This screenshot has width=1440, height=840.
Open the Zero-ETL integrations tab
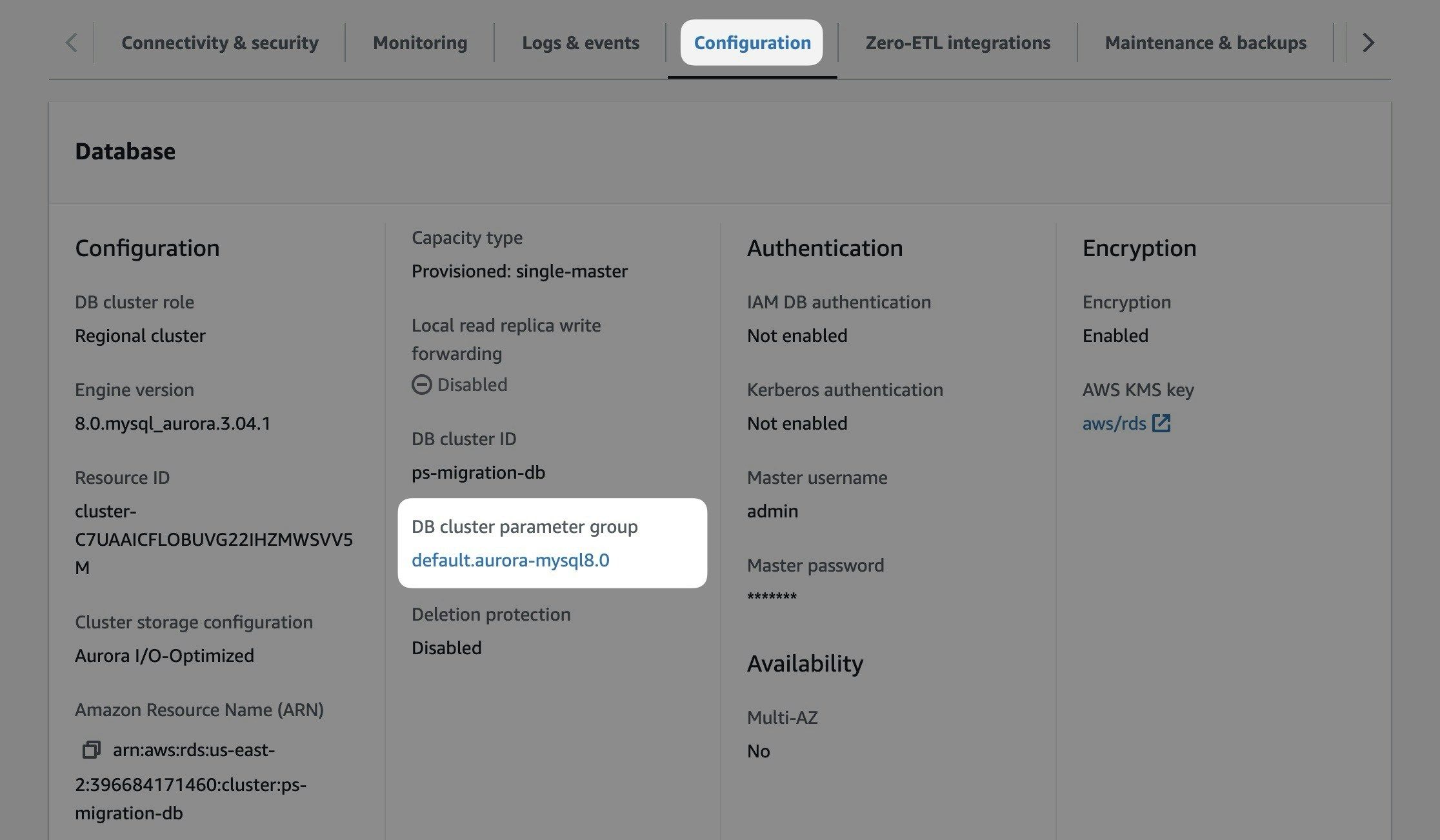pyautogui.click(x=957, y=43)
